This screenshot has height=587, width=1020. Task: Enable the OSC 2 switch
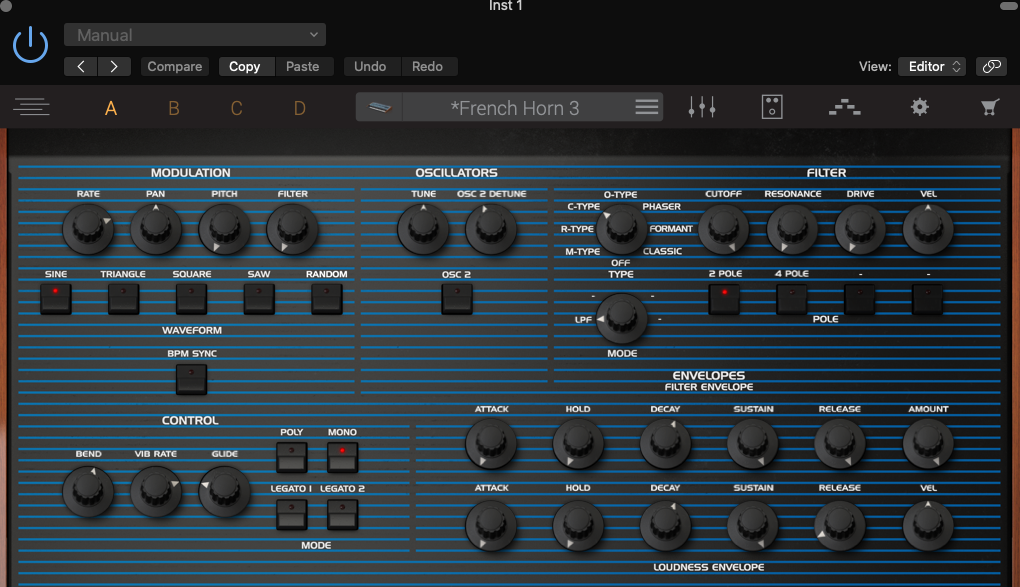(x=457, y=298)
